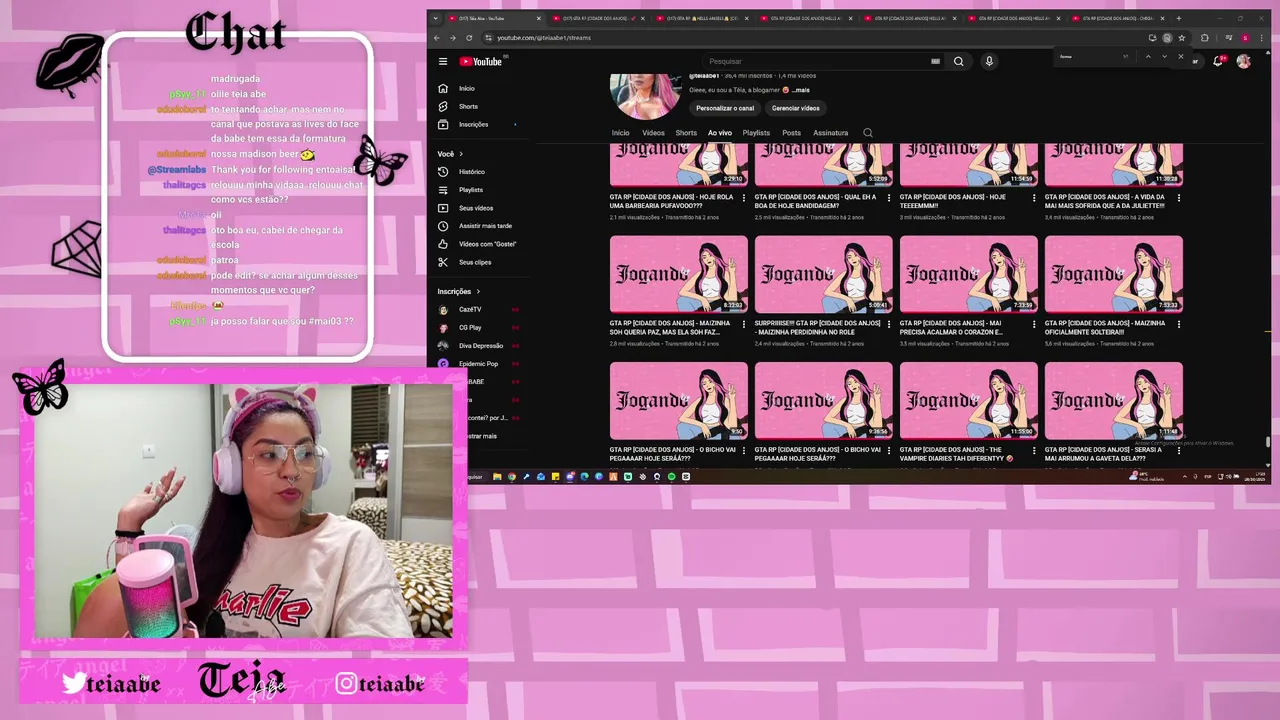This screenshot has height=720, width=1280.
Task: Jump to previous find result arrow
Action: [x=1148, y=56]
